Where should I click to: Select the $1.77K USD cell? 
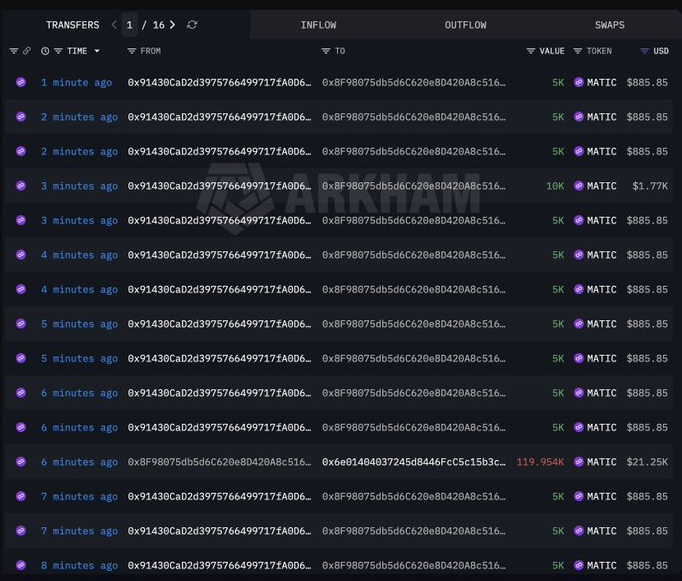click(x=650, y=186)
